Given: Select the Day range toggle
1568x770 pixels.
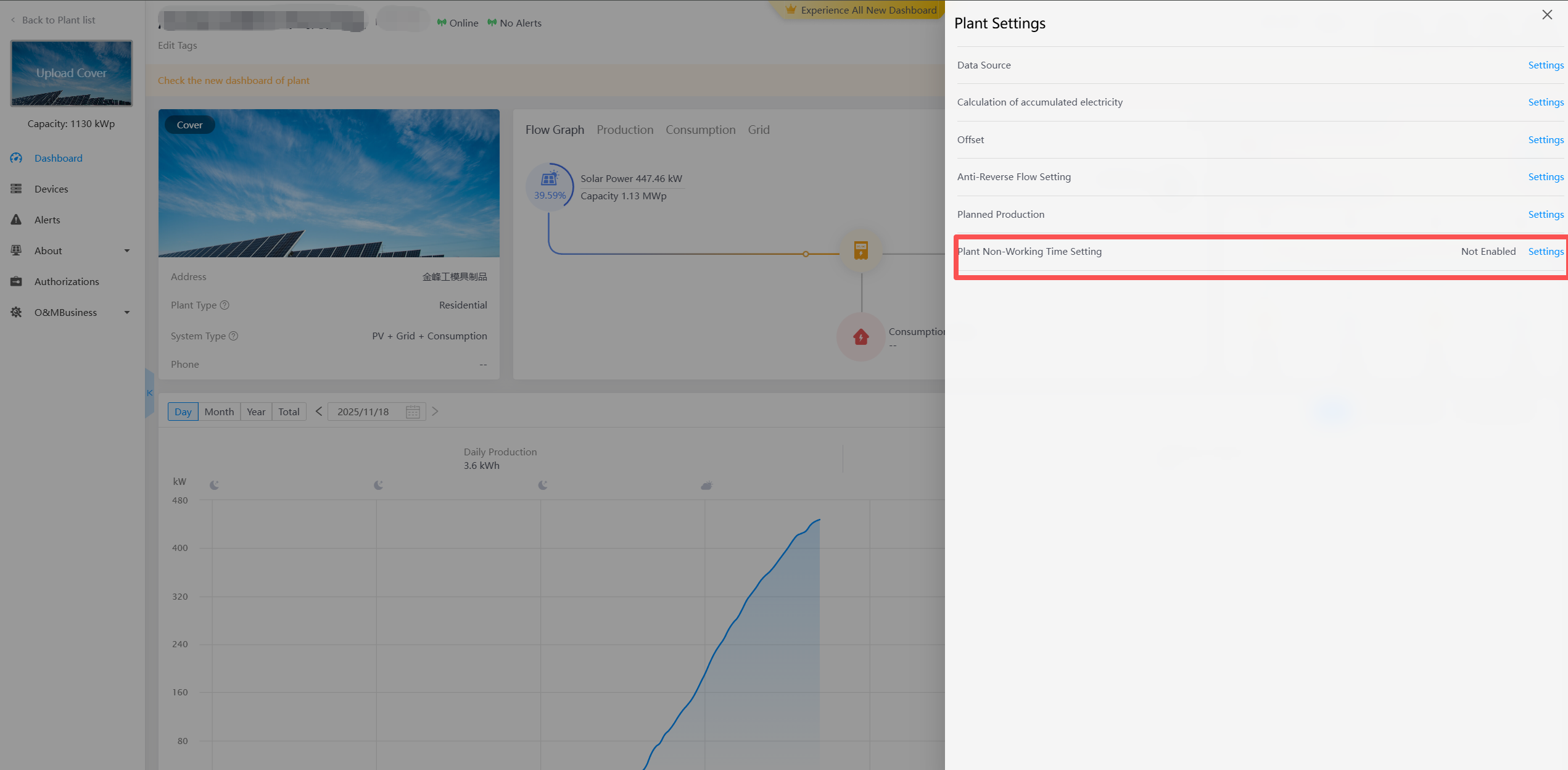Looking at the screenshot, I should [x=183, y=412].
